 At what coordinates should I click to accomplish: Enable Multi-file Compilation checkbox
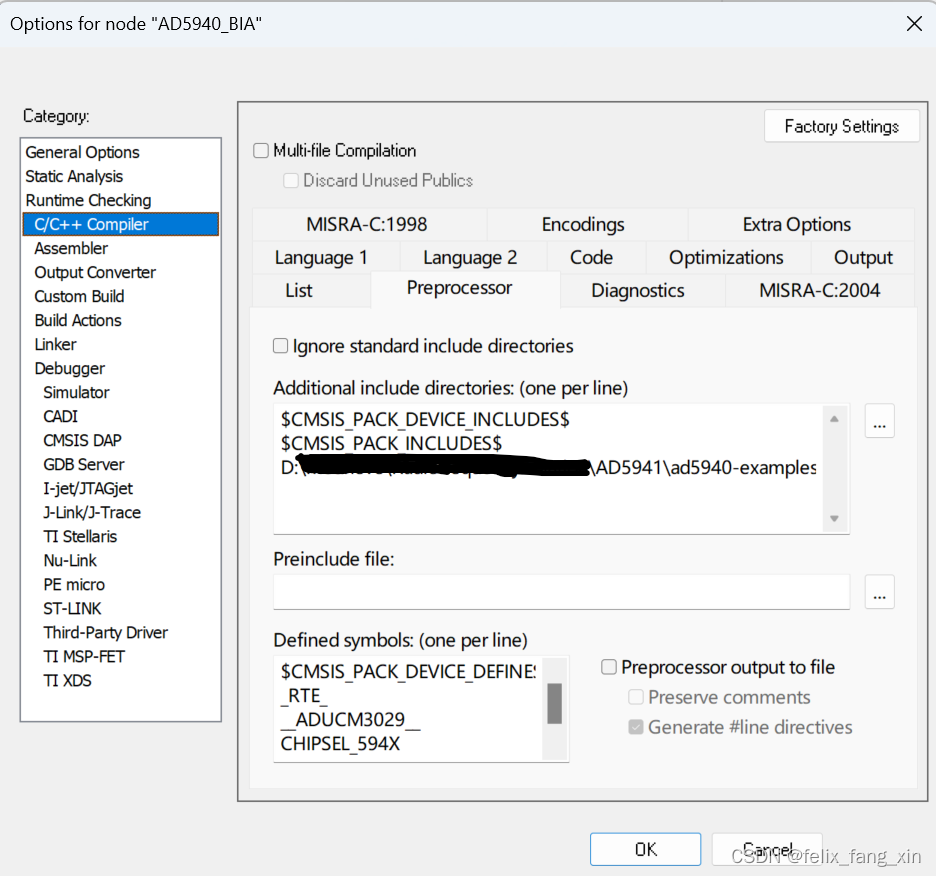coord(262,151)
